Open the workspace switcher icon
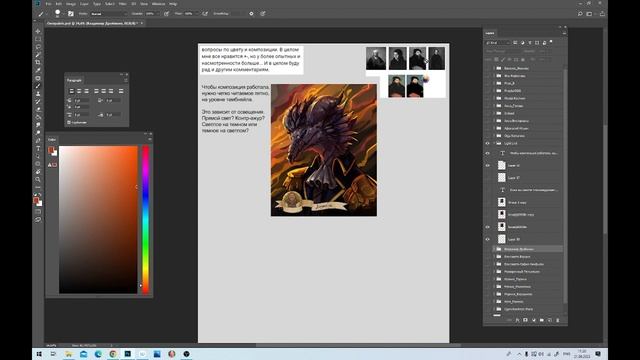The height and width of the screenshot is (360, 640). 589,13
